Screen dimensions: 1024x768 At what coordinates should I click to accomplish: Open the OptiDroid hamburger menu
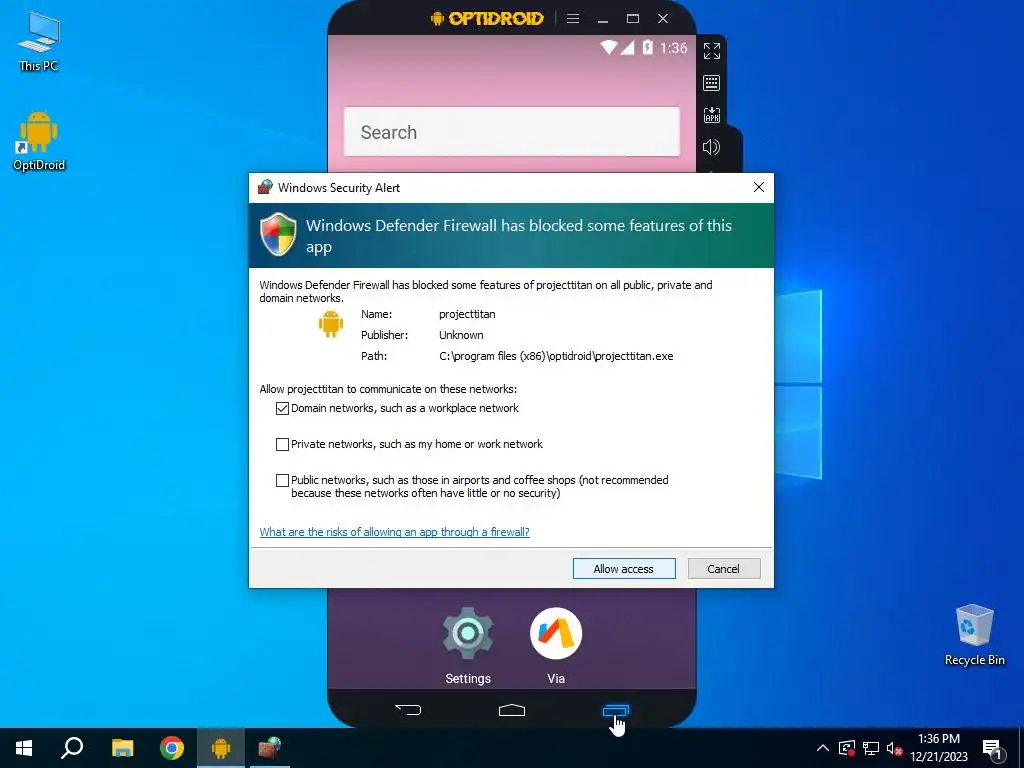(573, 18)
